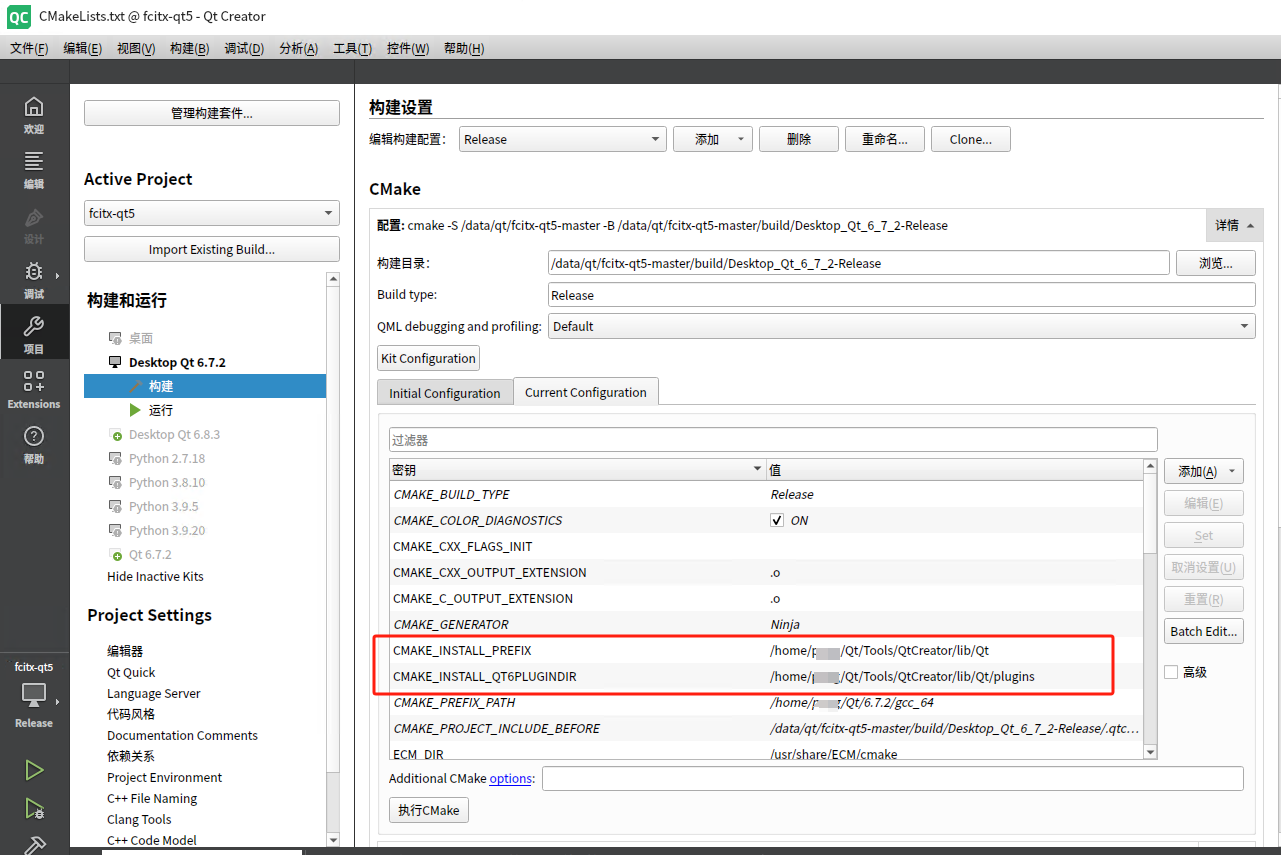Open the 添加 configuration dropdown arrow
Viewport: 1281px width, 855px height.
click(741, 139)
